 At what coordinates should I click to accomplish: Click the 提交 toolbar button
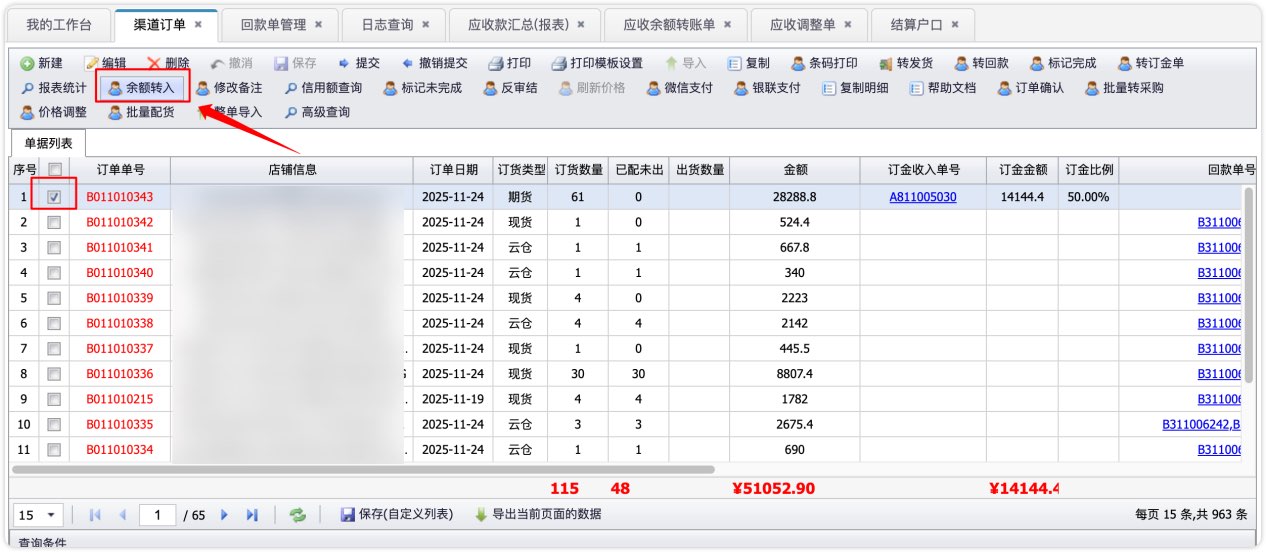359,63
